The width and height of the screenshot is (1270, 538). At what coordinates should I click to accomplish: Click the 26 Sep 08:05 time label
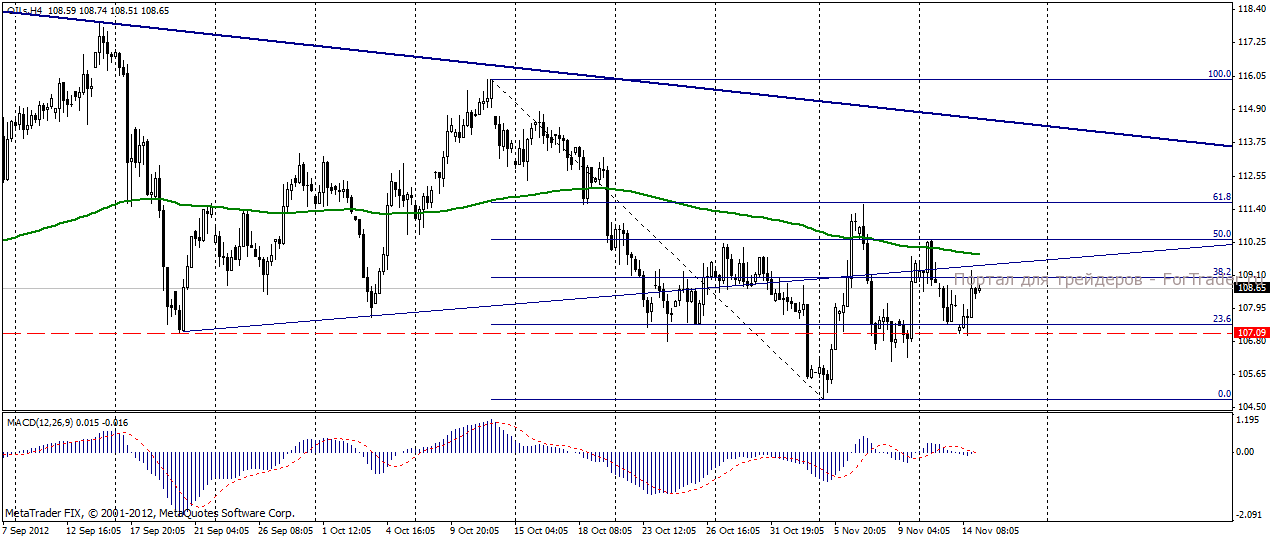tap(288, 529)
